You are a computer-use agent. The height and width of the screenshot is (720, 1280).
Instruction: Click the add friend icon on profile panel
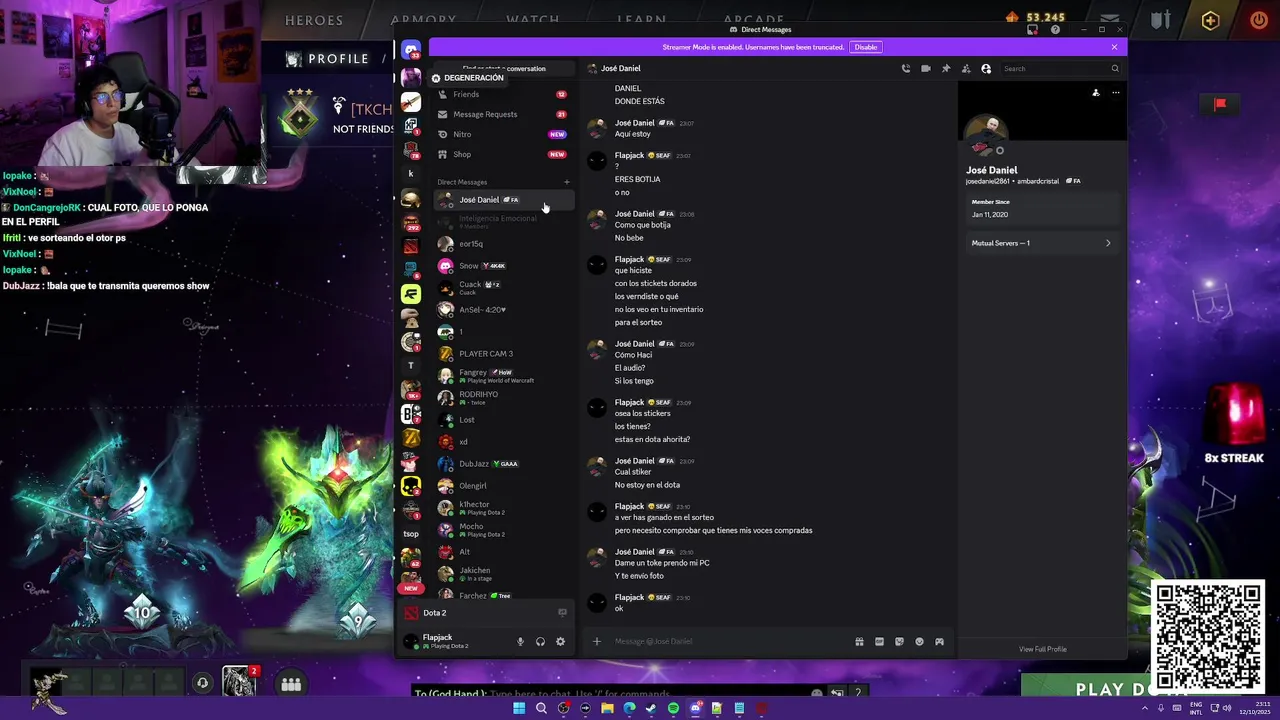click(x=1096, y=93)
